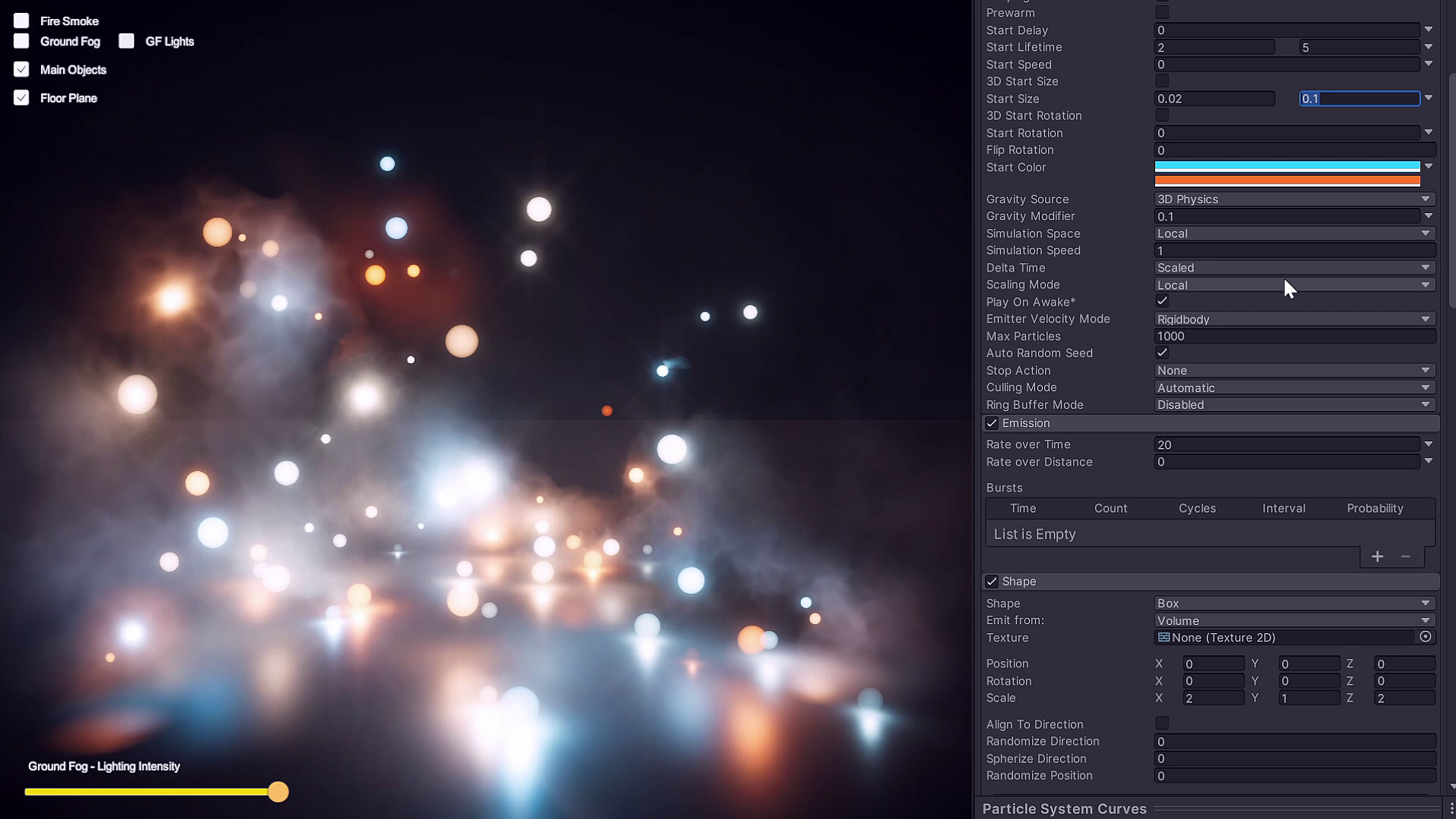Click the Particle System Curves panel title
Image resolution: width=1456 pixels, height=819 pixels.
[1064, 808]
